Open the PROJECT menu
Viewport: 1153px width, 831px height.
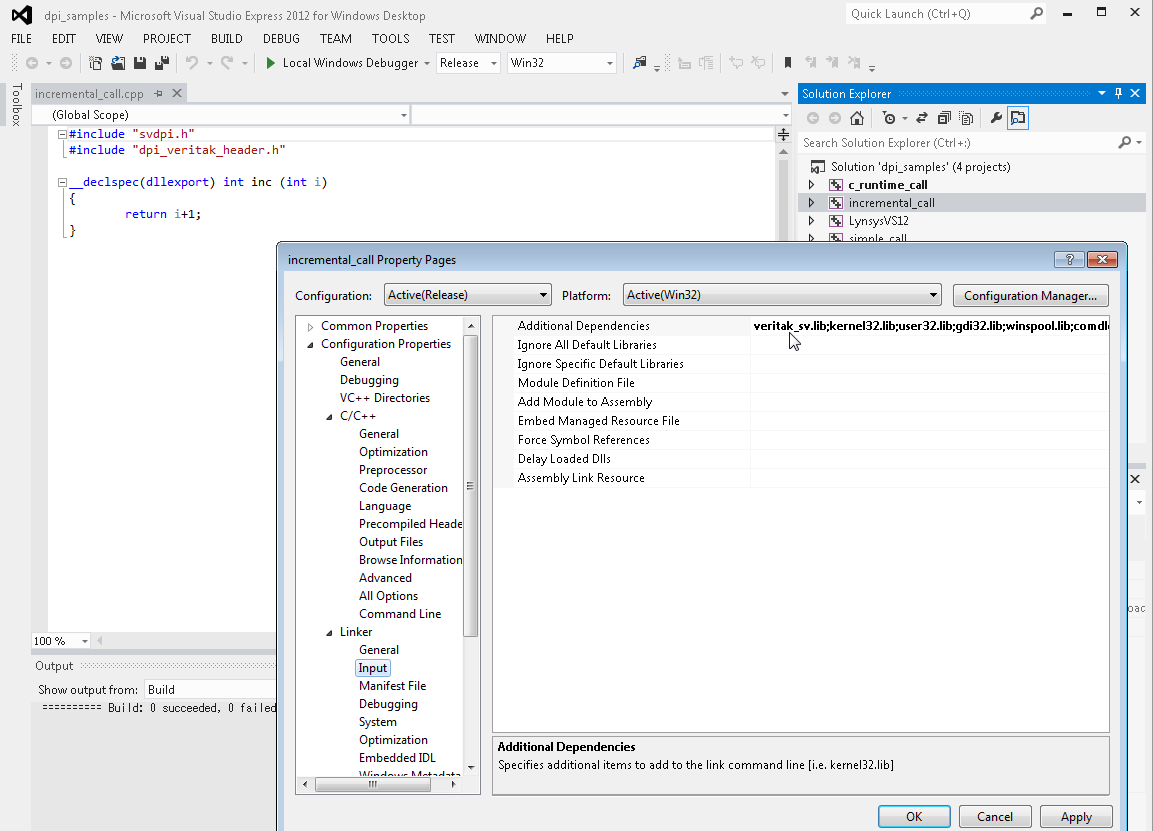(167, 39)
